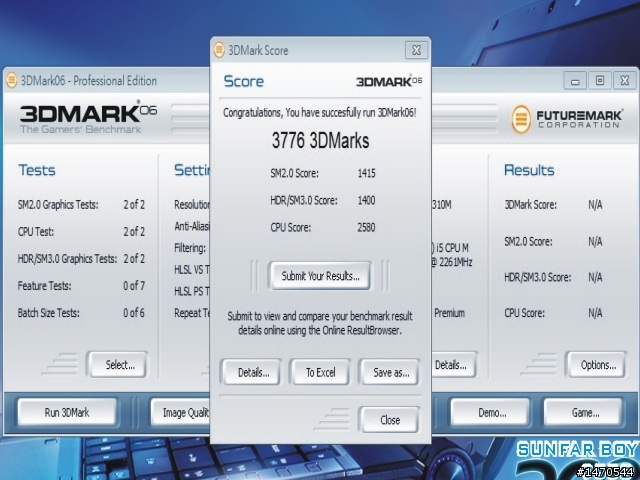This screenshot has height=480, width=640.
Task: Click 'HDR/SM3.0 Graphics Tests:' label
Action: point(67,259)
